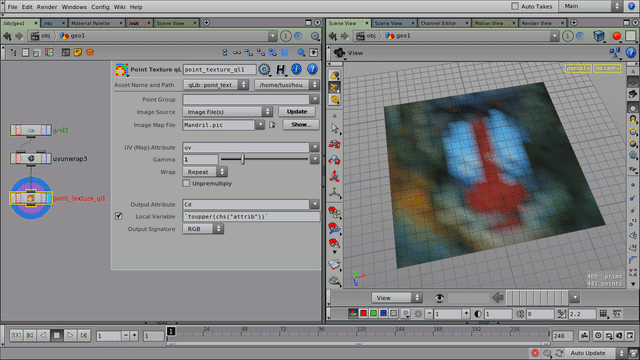Select the grid1 node
Image resolution: width=640 pixels, height=360 pixels.
[31, 130]
